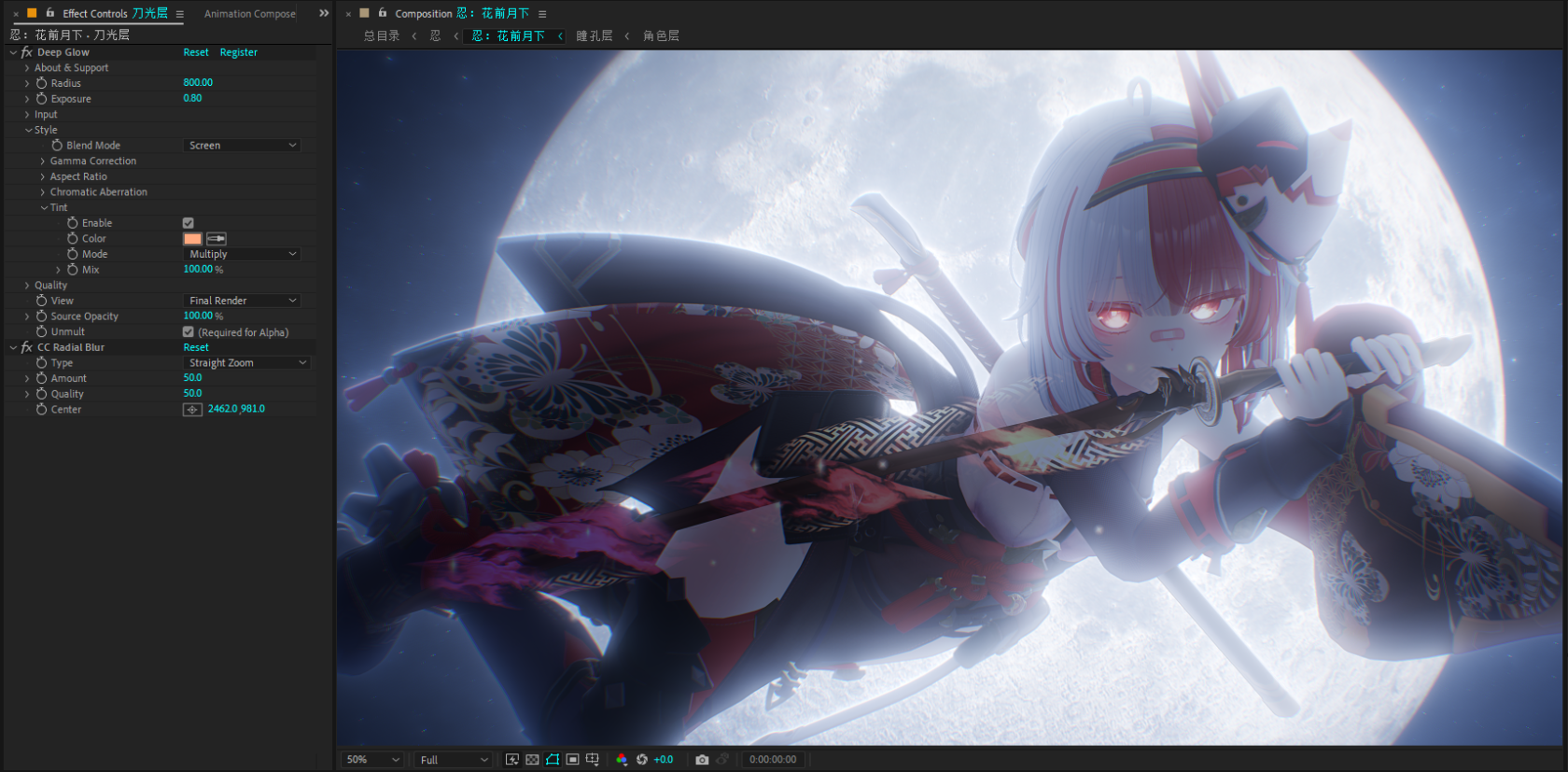
Task: Toggle stopwatch for Radial Blur Amount
Action: click(x=41, y=379)
